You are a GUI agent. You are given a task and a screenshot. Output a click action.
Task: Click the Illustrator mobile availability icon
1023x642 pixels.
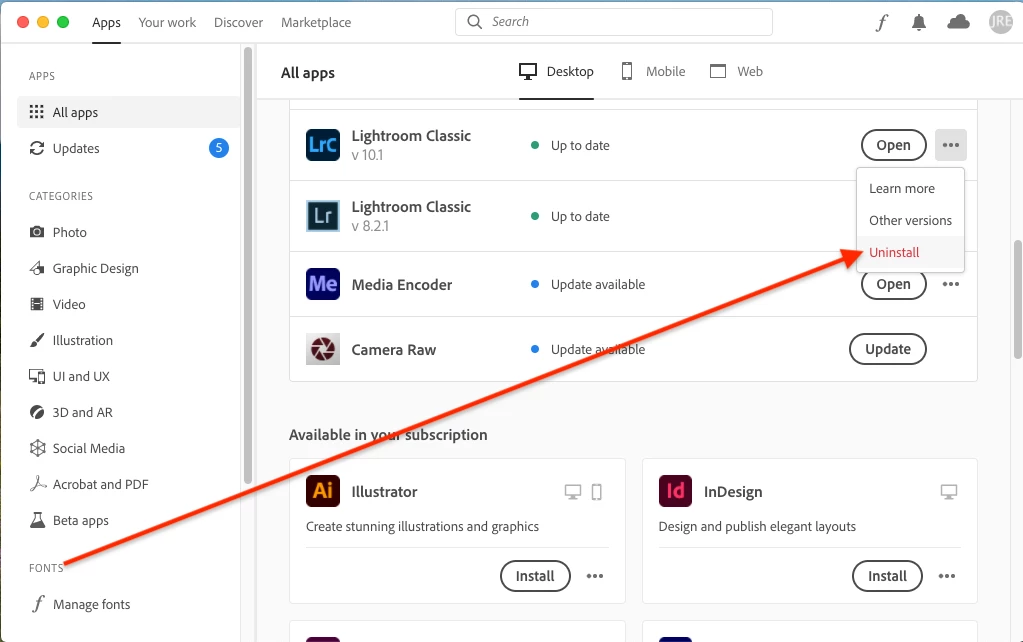[x=596, y=492]
